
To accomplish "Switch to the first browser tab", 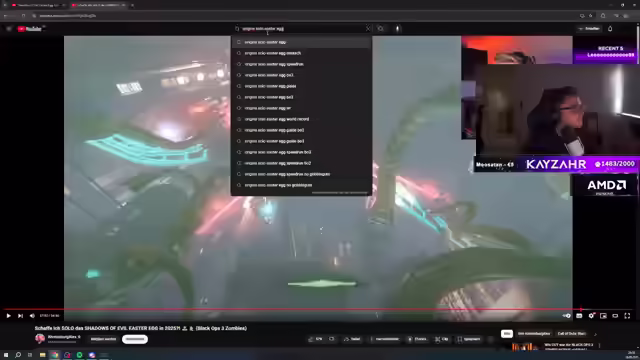I will pyautogui.click(x=37, y=5).
